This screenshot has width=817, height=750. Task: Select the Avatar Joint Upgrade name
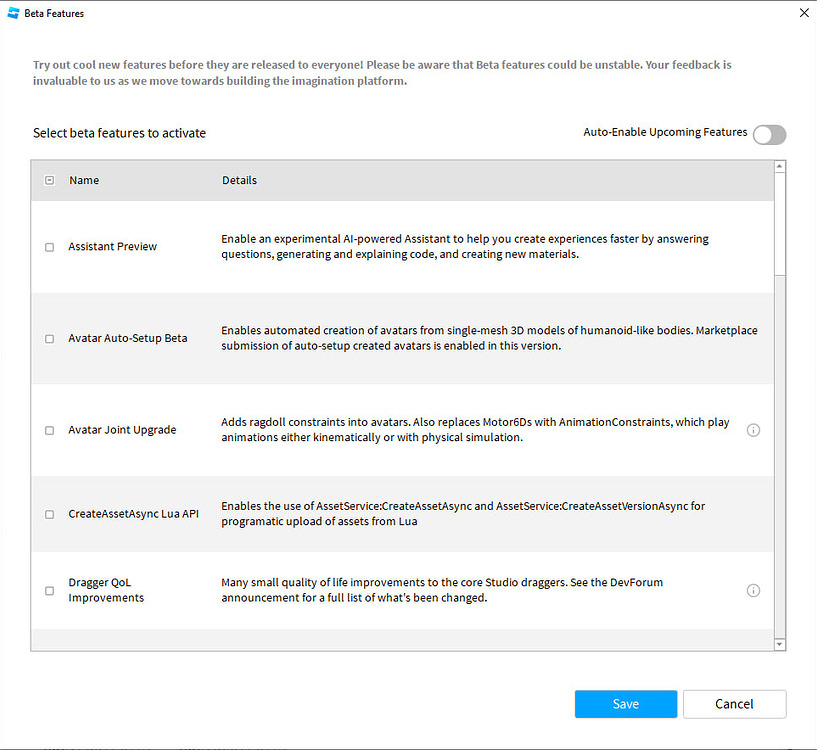click(x=122, y=430)
